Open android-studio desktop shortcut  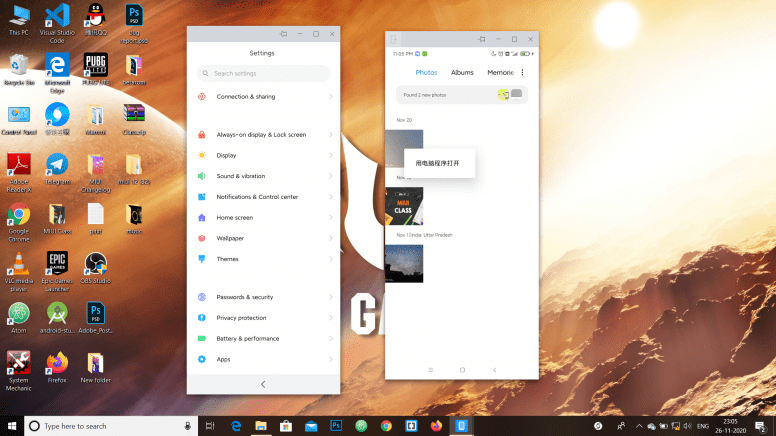[57, 317]
